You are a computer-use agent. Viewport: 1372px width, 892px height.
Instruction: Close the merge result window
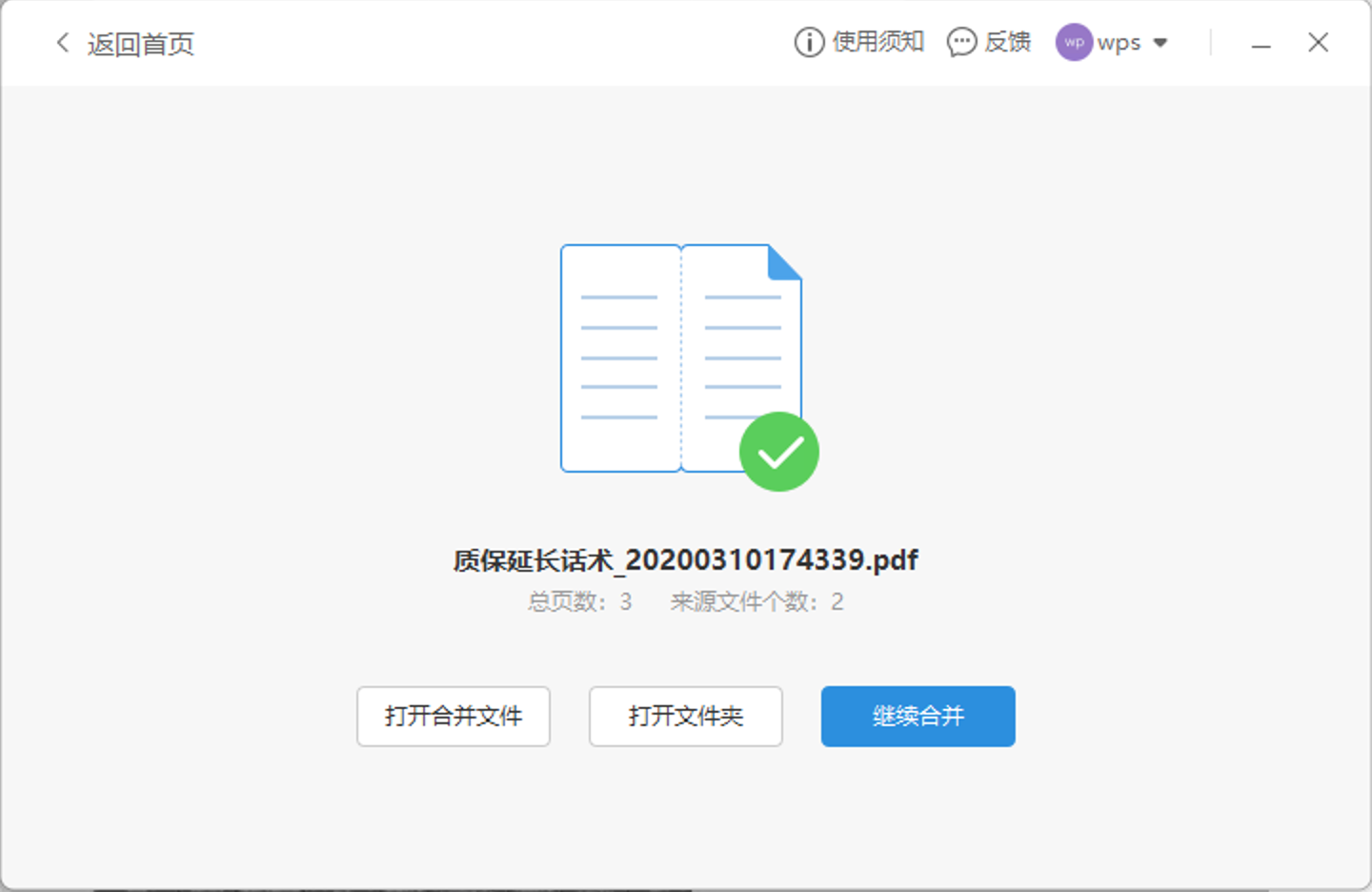1318,42
